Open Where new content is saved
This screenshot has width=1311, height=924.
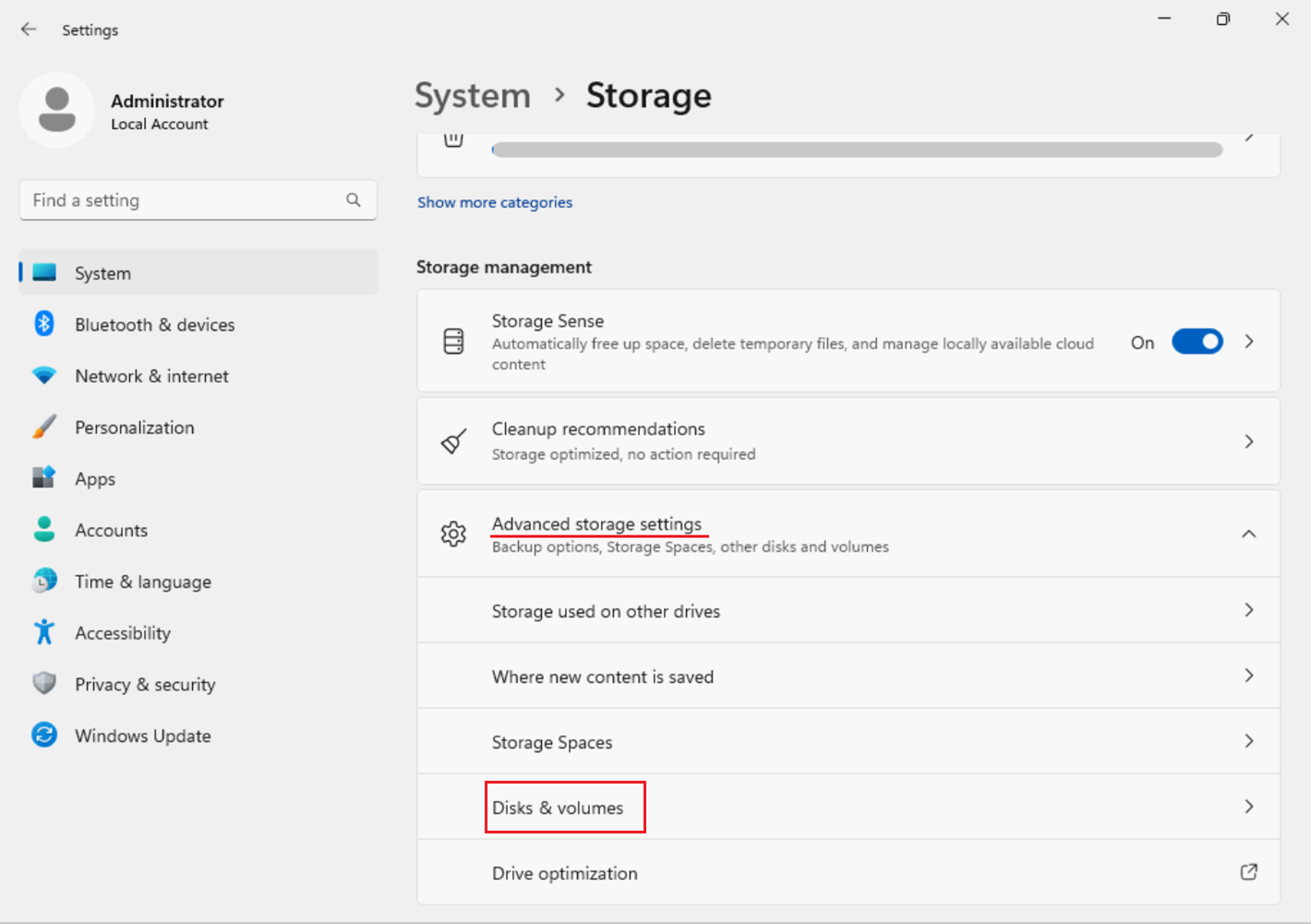pyautogui.click(x=848, y=676)
